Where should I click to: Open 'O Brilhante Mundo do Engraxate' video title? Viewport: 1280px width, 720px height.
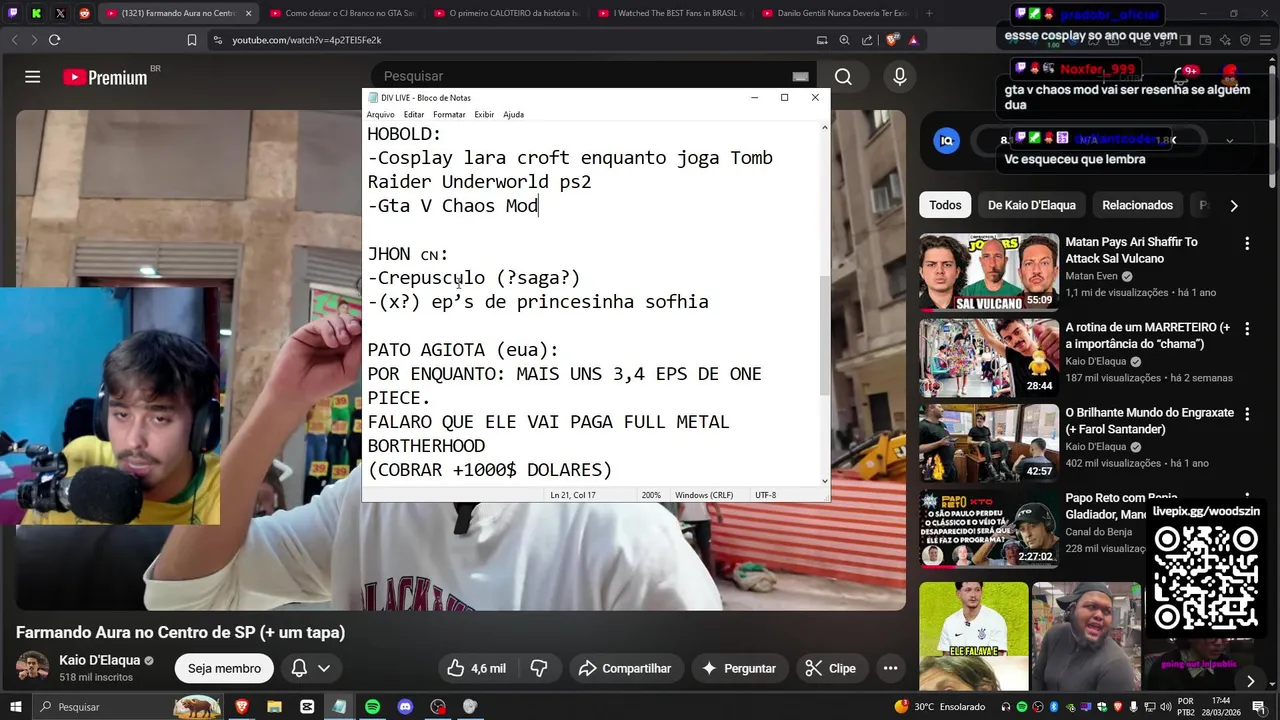tap(1150, 421)
